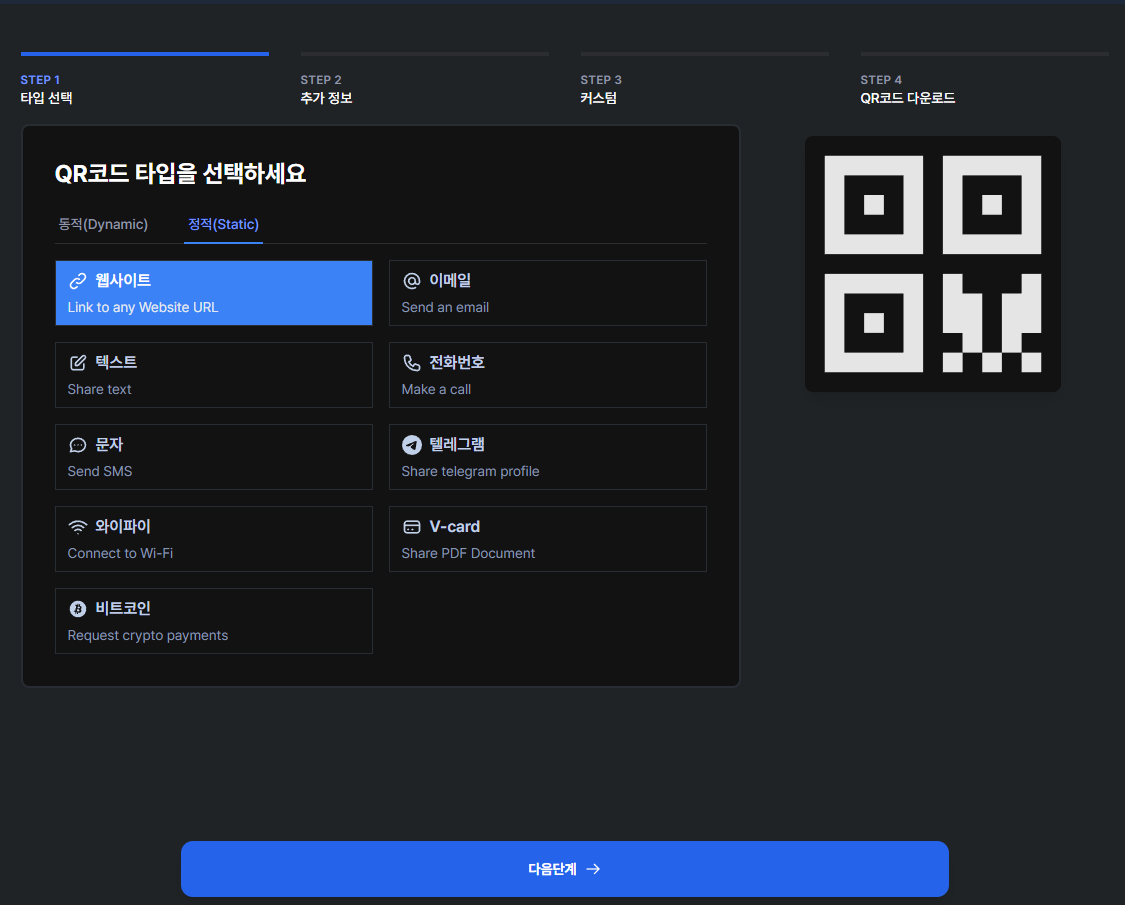This screenshot has height=905, width=1125.
Task: Click 'Share telegram profile' description
Action: pos(471,472)
